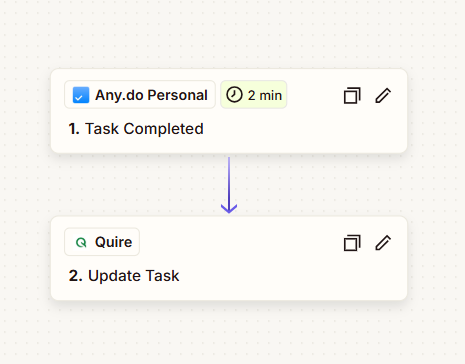The image size is (465, 364).
Task: Click the green Quire logo icon
Action: coord(81,242)
